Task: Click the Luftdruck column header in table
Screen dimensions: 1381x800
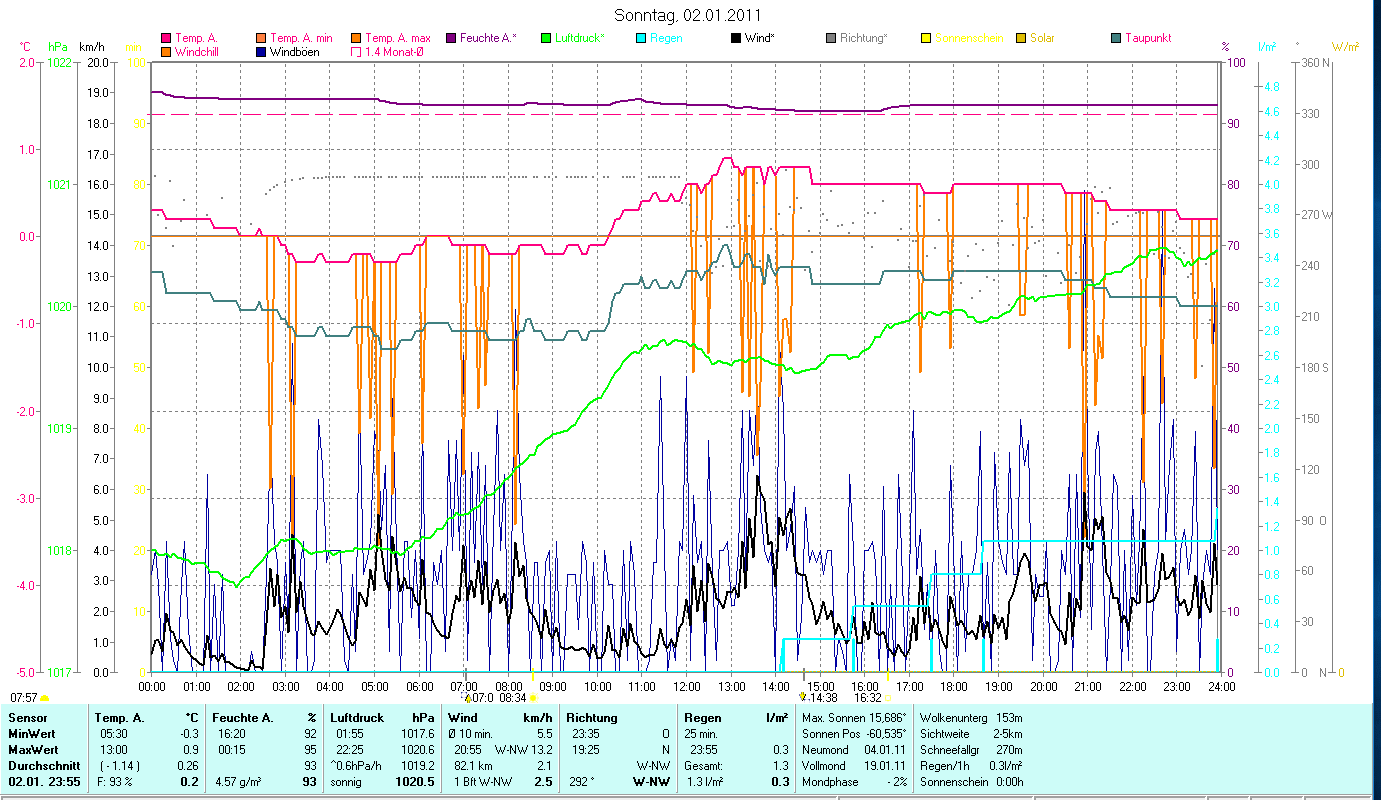Action: point(358,718)
